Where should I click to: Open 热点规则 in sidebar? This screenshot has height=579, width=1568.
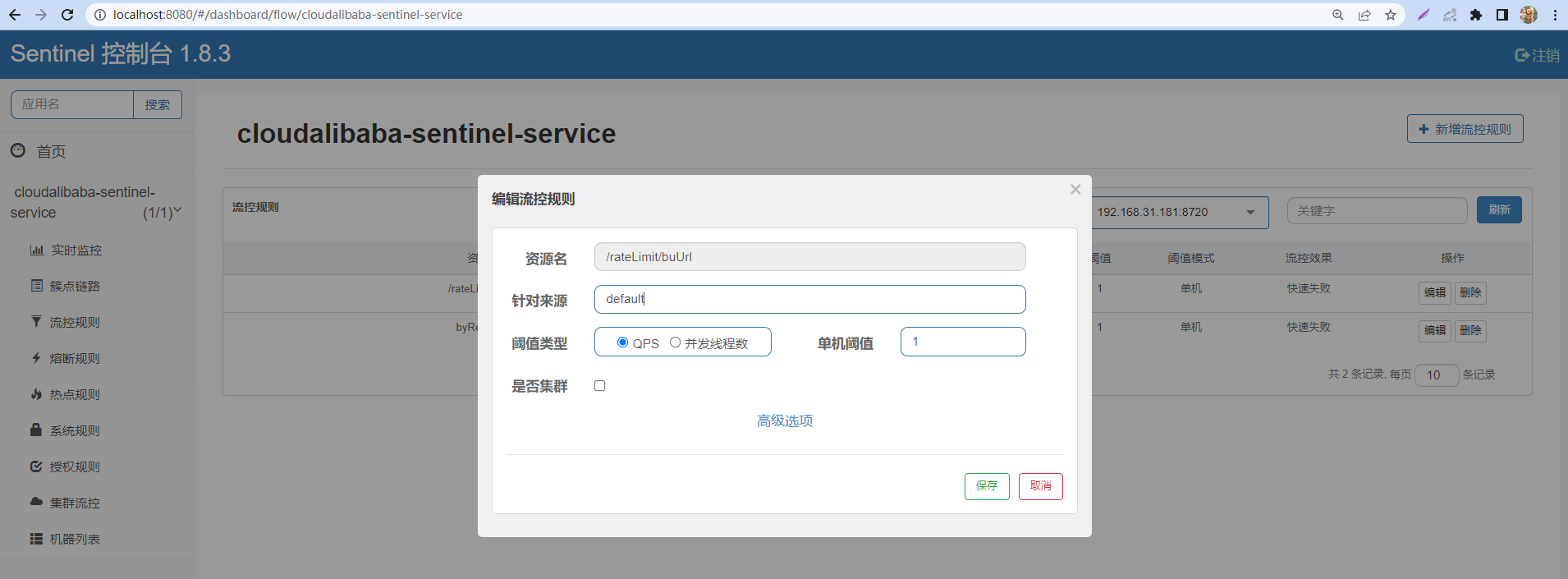coord(75,394)
